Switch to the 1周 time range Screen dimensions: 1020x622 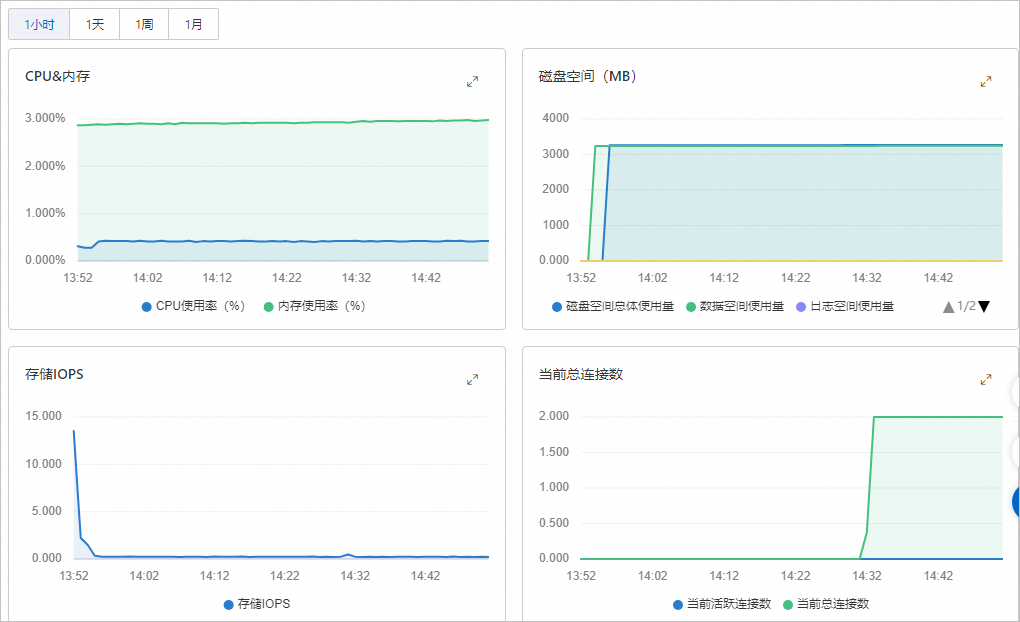tap(144, 24)
